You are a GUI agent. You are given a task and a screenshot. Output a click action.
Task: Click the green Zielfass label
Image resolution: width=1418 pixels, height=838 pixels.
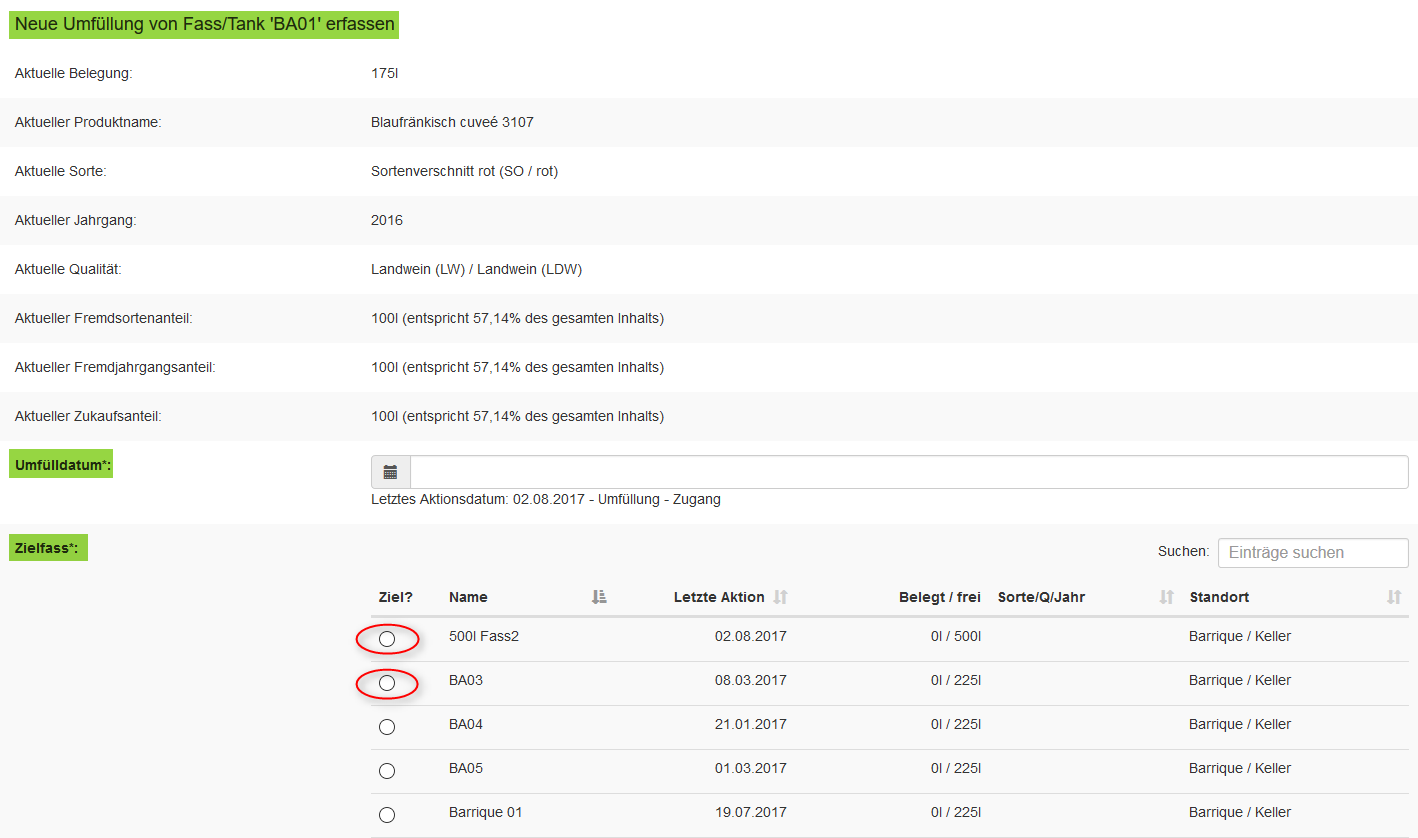(x=48, y=548)
